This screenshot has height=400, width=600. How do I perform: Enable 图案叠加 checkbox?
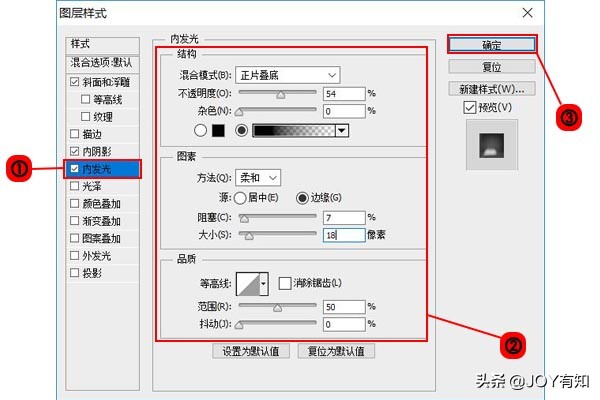[75, 238]
